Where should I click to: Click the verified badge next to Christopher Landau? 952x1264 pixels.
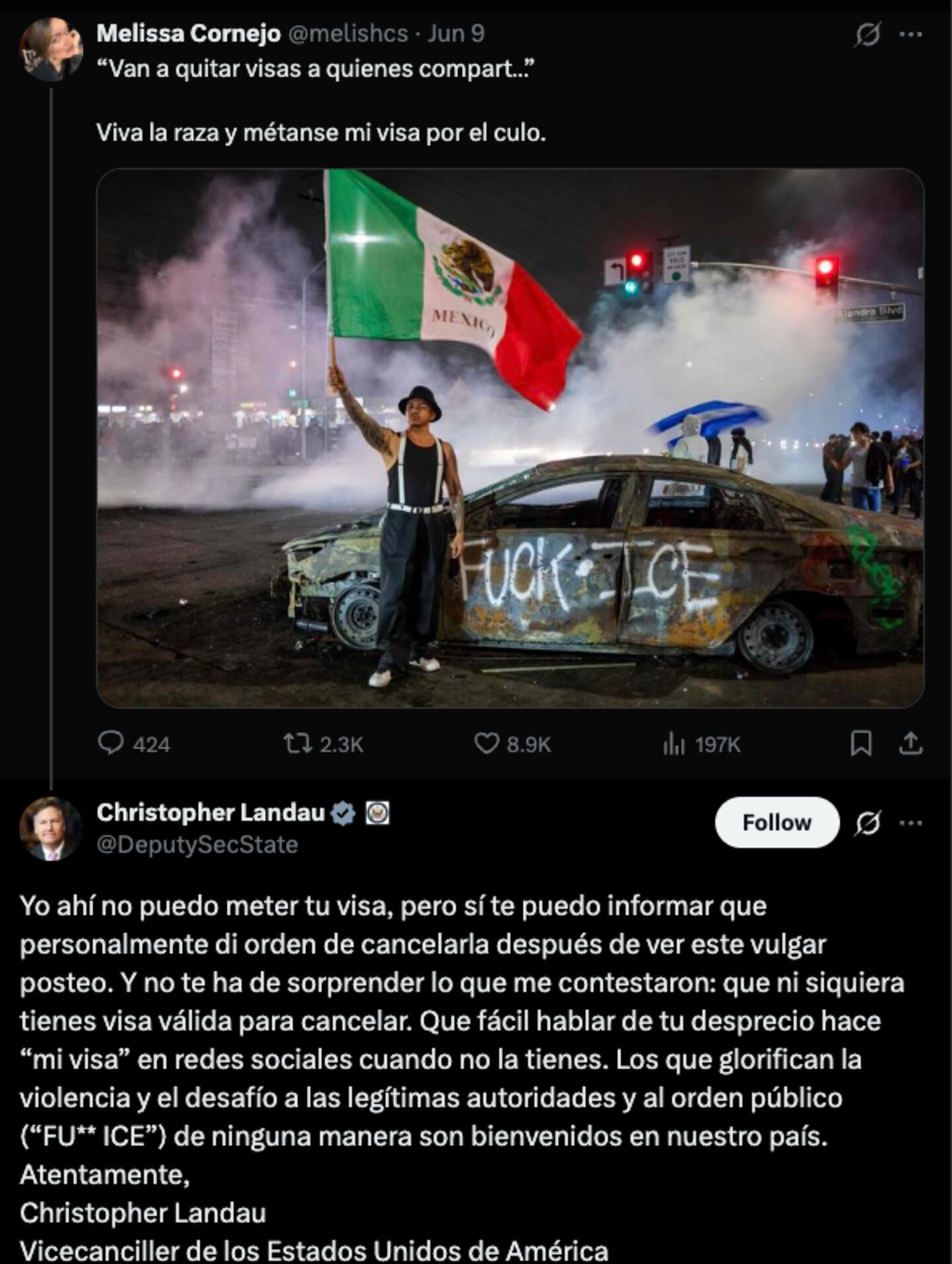(x=343, y=813)
